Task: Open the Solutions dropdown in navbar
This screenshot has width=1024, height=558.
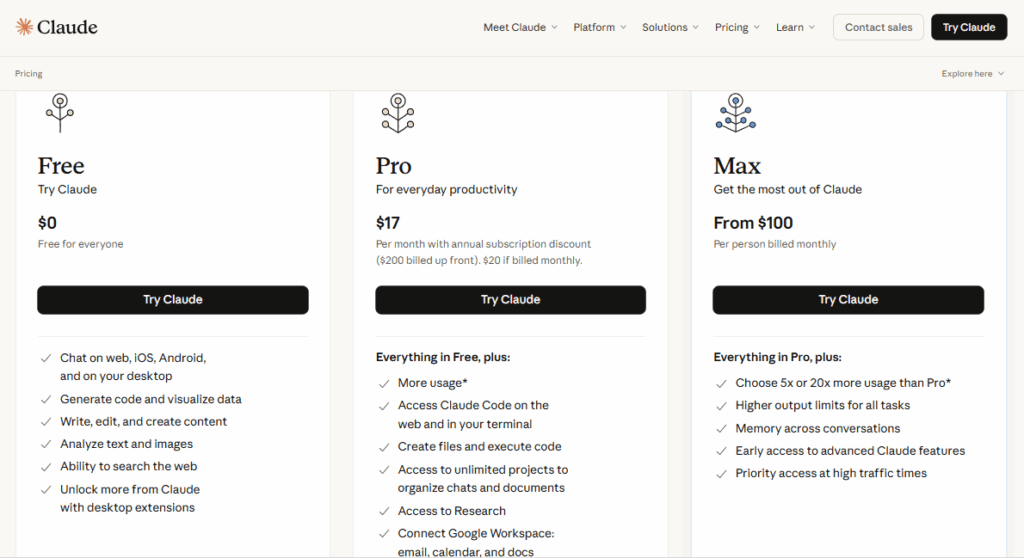Action: [x=670, y=27]
